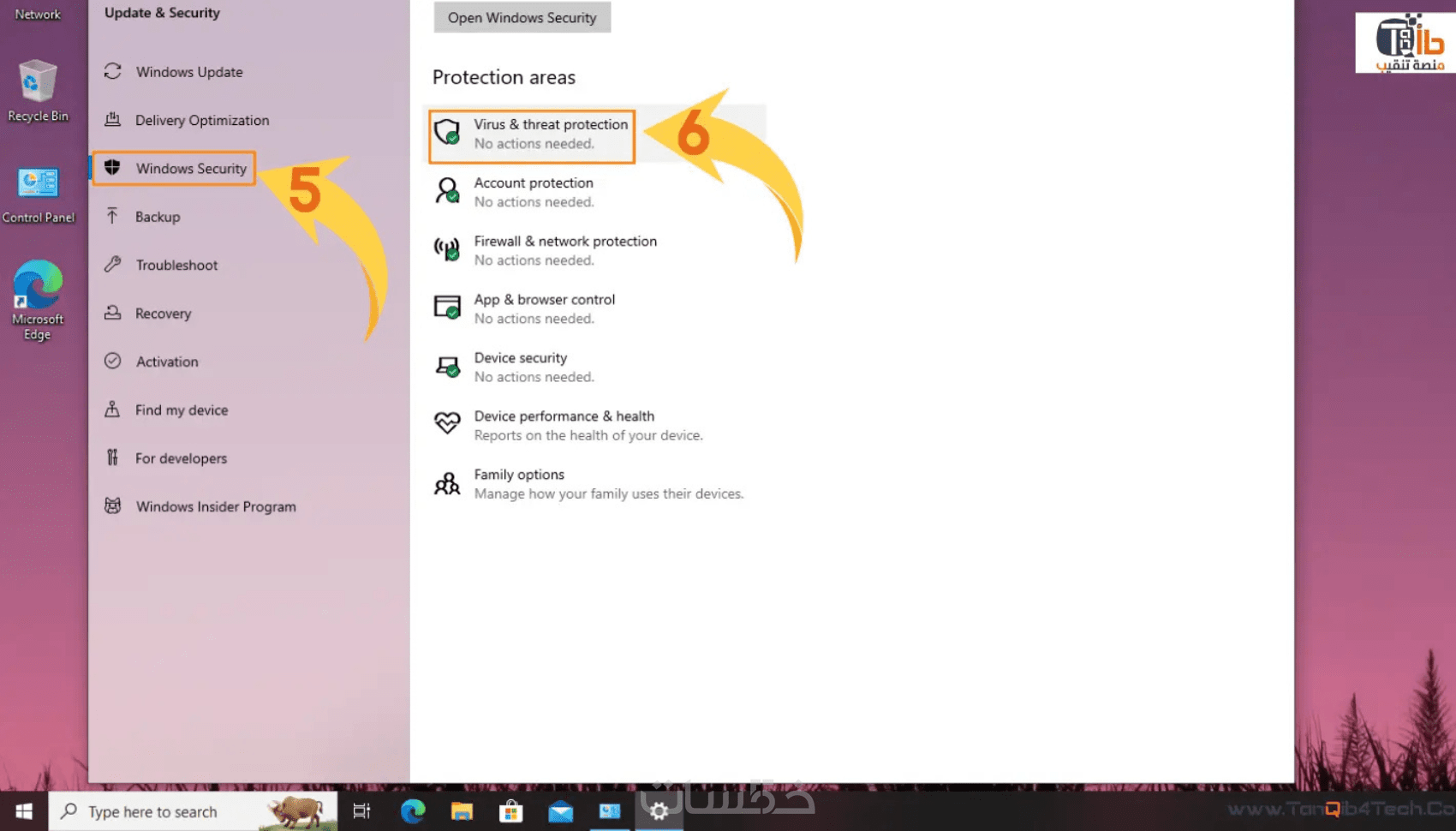
Task: Click the Settings gear on the taskbar
Action: (x=659, y=810)
